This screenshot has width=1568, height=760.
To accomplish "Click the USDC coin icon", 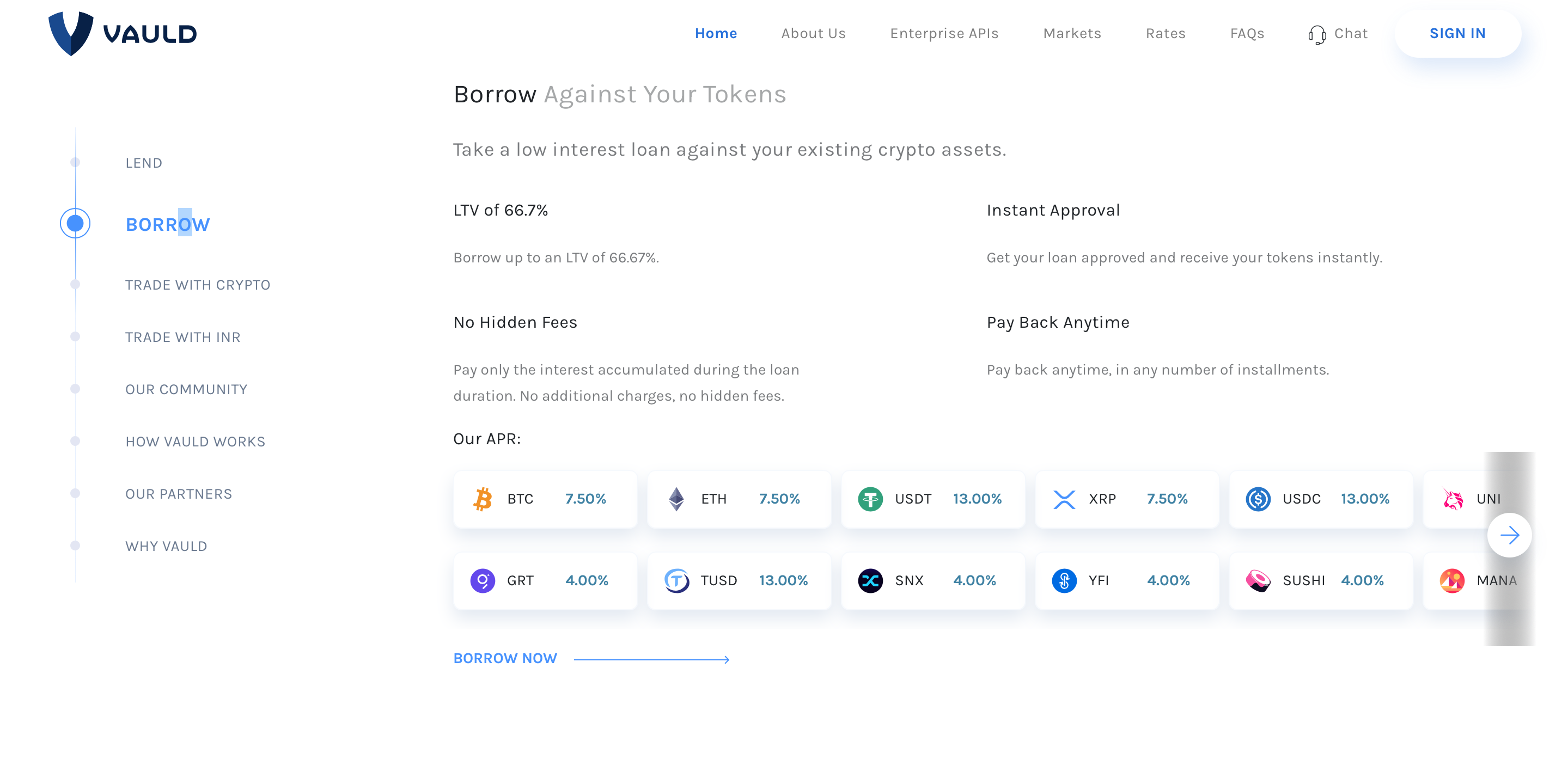I will point(1258,499).
